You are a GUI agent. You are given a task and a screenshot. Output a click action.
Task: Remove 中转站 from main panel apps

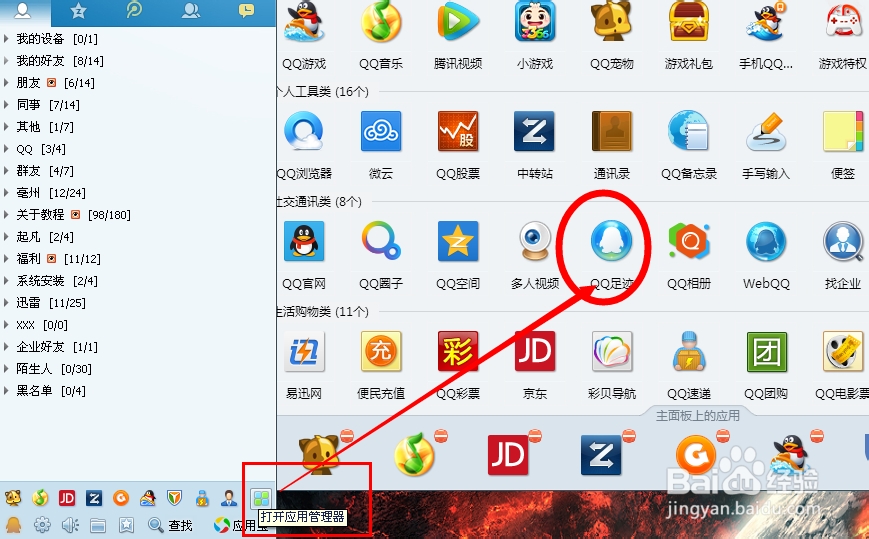click(629, 436)
